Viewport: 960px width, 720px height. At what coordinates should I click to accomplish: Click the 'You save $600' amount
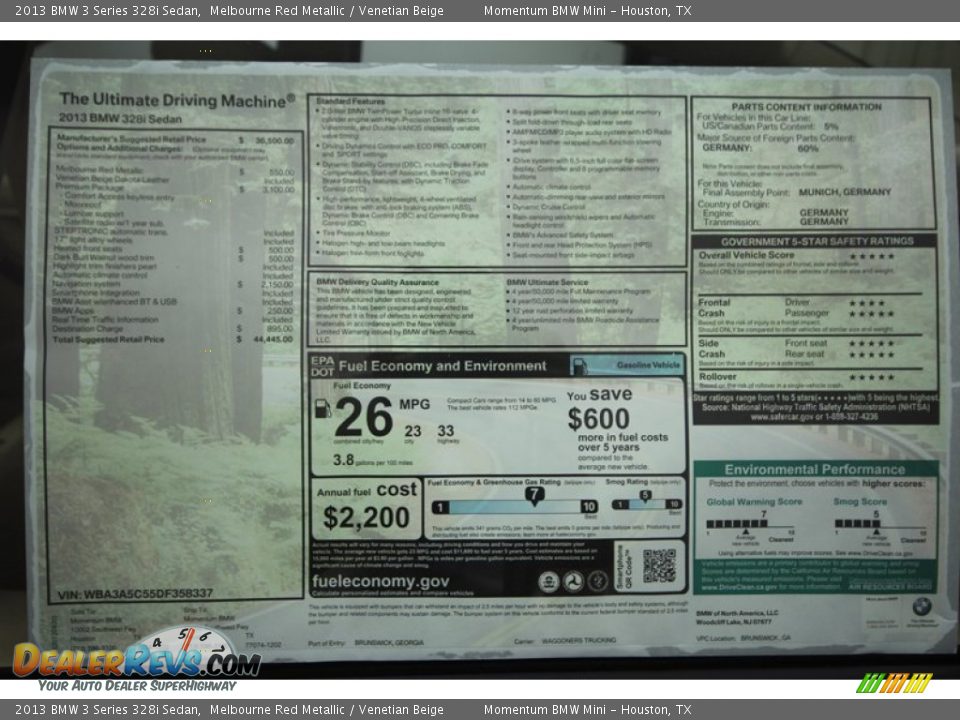pyautogui.click(x=599, y=419)
